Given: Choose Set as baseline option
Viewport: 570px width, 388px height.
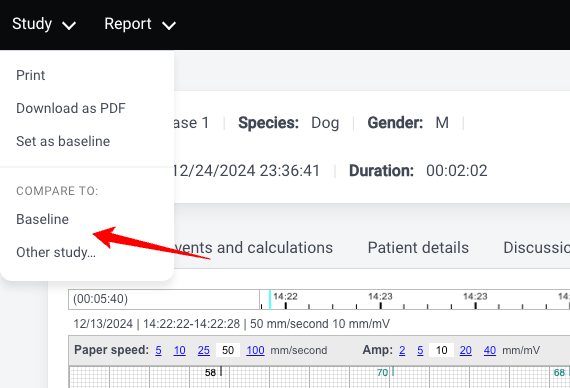Looking at the screenshot, I should [63, 141].
